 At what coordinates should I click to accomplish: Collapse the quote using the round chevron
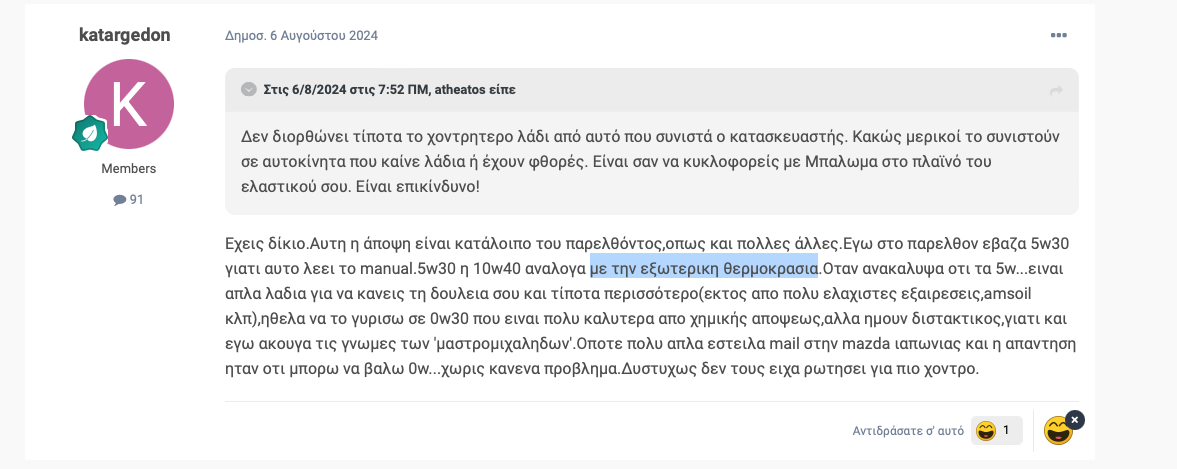click(x=248, y=90)
